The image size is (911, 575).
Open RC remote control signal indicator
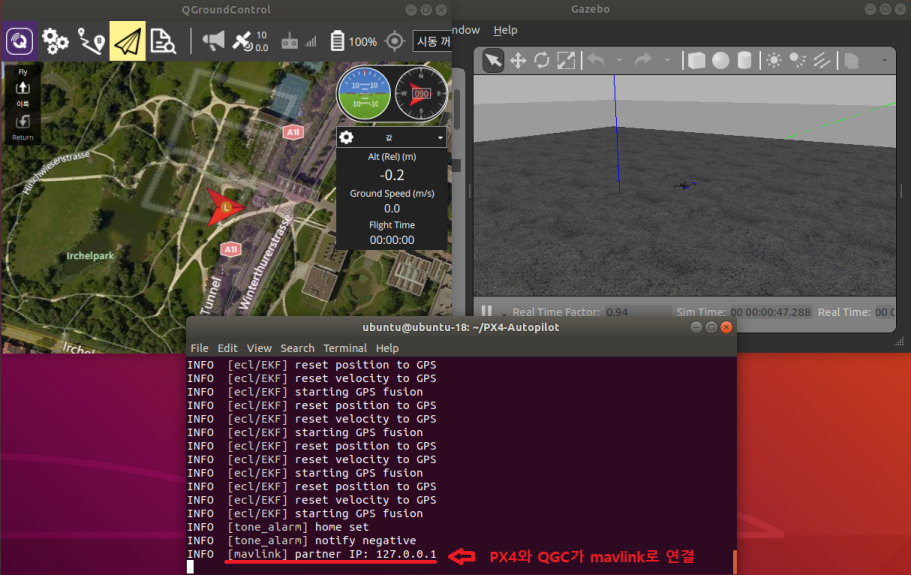299,41
